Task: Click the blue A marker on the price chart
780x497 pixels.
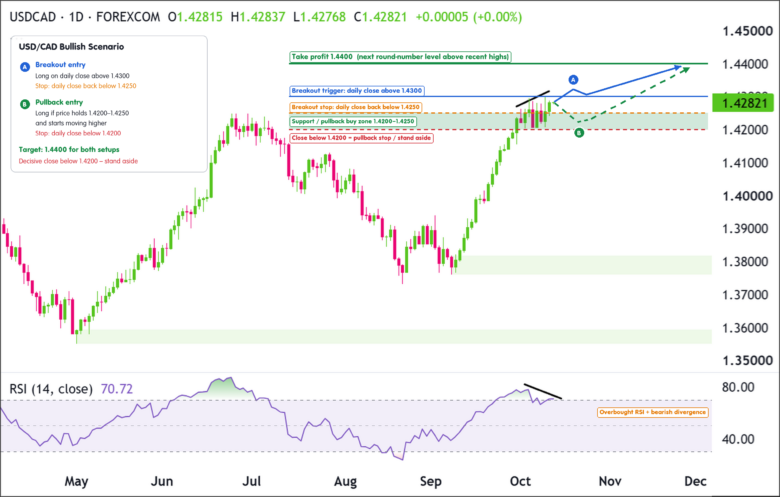Action: (x=573, y=80)
